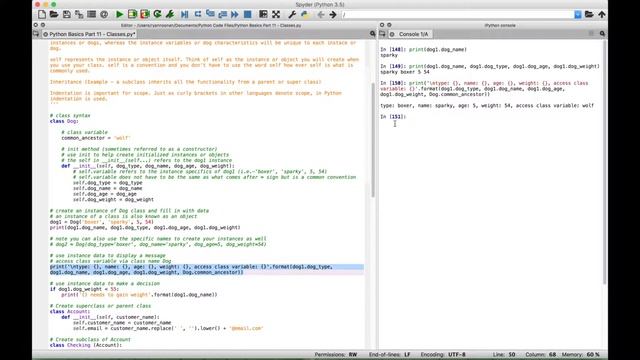The width and height of the screenshot is (640, 360).
Task: Click the self.dog_weight = dog_weight line
Action: point(113,200)
